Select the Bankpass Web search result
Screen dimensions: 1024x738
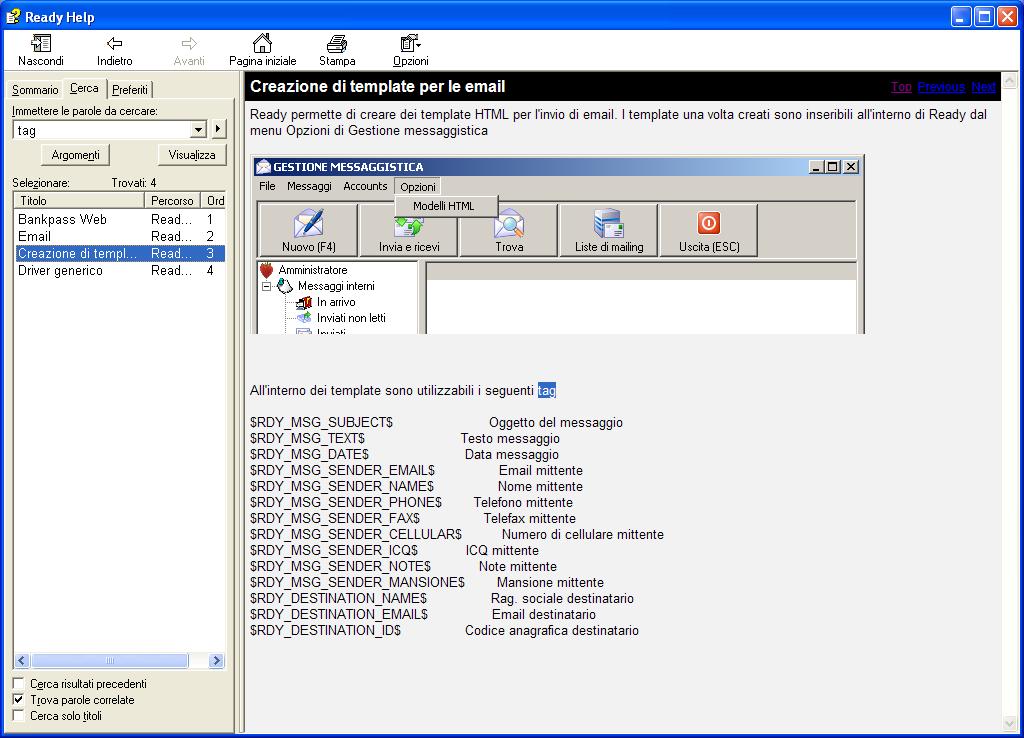pos(120,219)
